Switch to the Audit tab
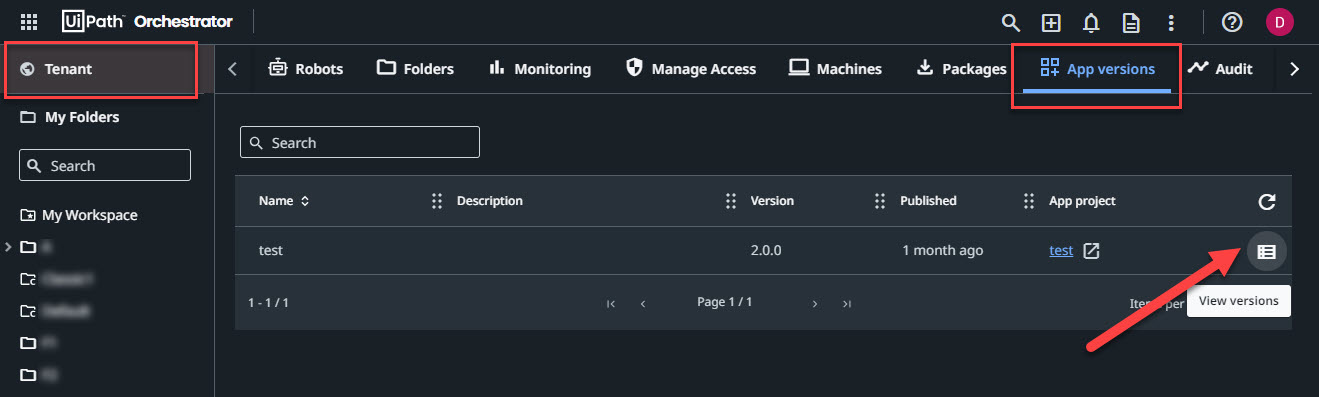Screen dimensions: 1319x397 pyautogui.click(x=1220, y=69)
